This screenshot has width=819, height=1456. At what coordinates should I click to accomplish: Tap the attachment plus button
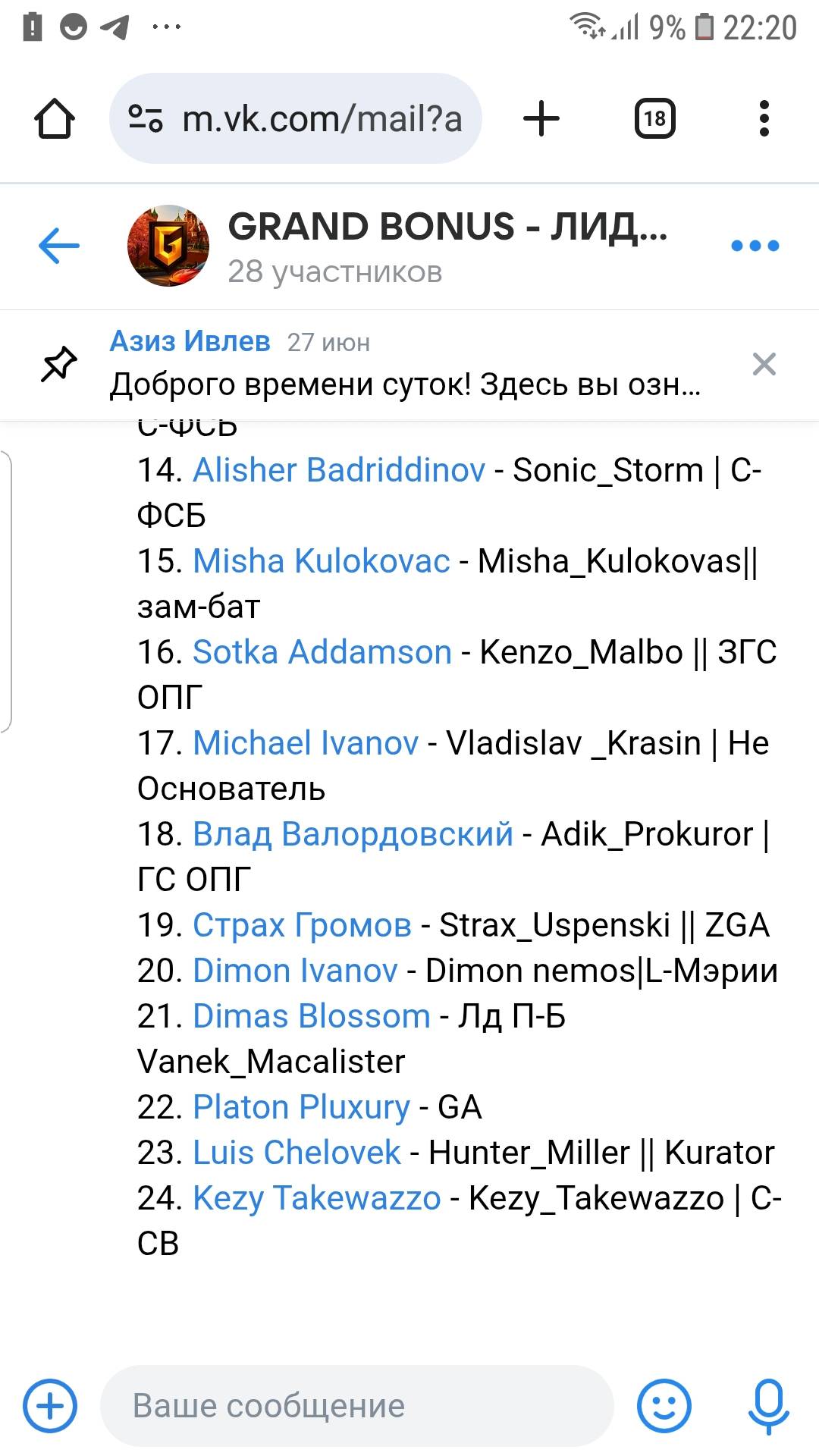coord(50,1405)
